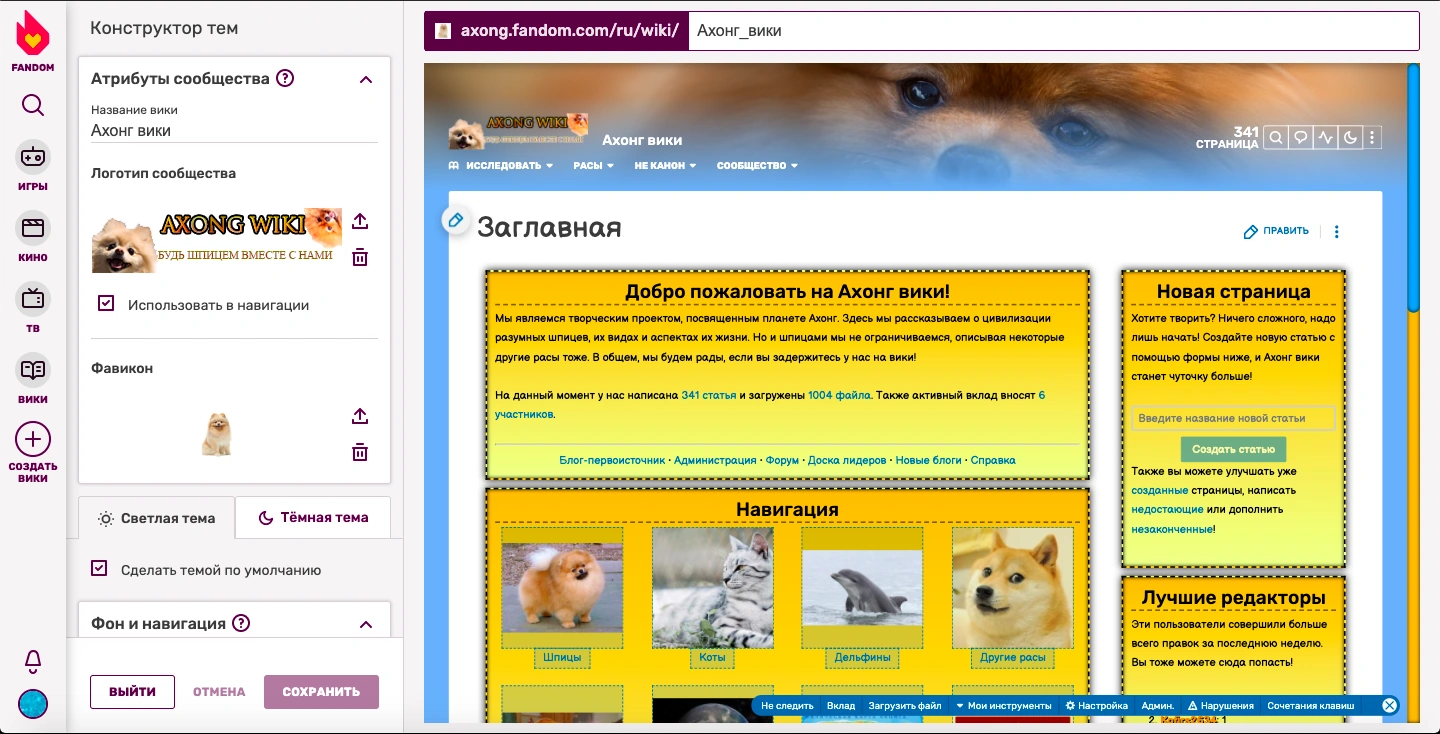
Task: Open the Доска лидеров link
Action: 847,460
